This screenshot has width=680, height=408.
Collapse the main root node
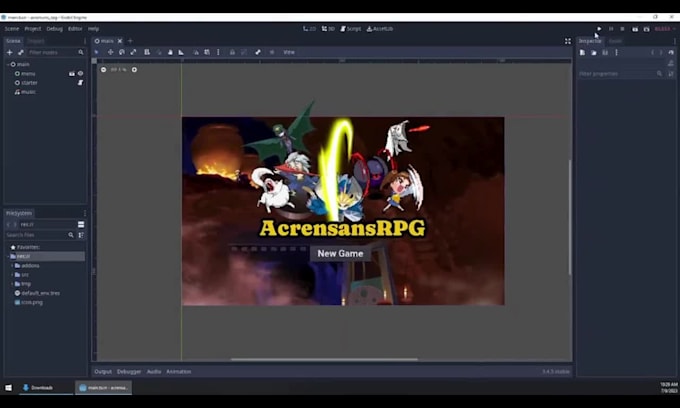coord(8,64)
